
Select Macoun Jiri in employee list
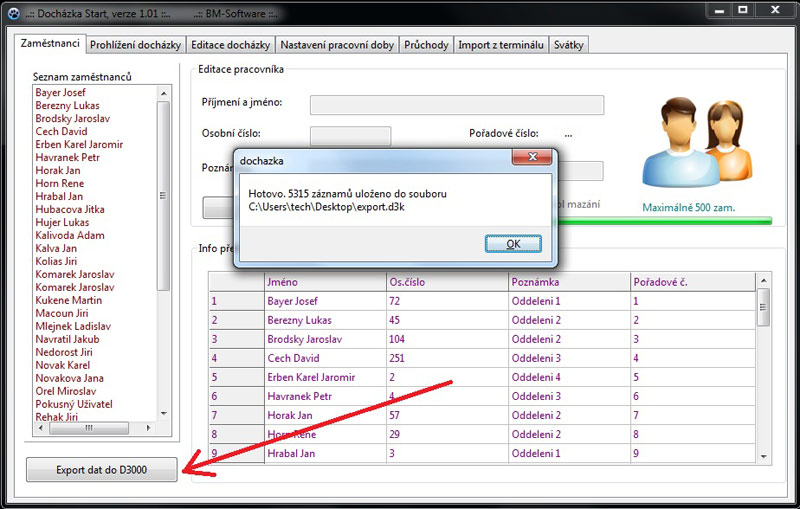[62, 314]
